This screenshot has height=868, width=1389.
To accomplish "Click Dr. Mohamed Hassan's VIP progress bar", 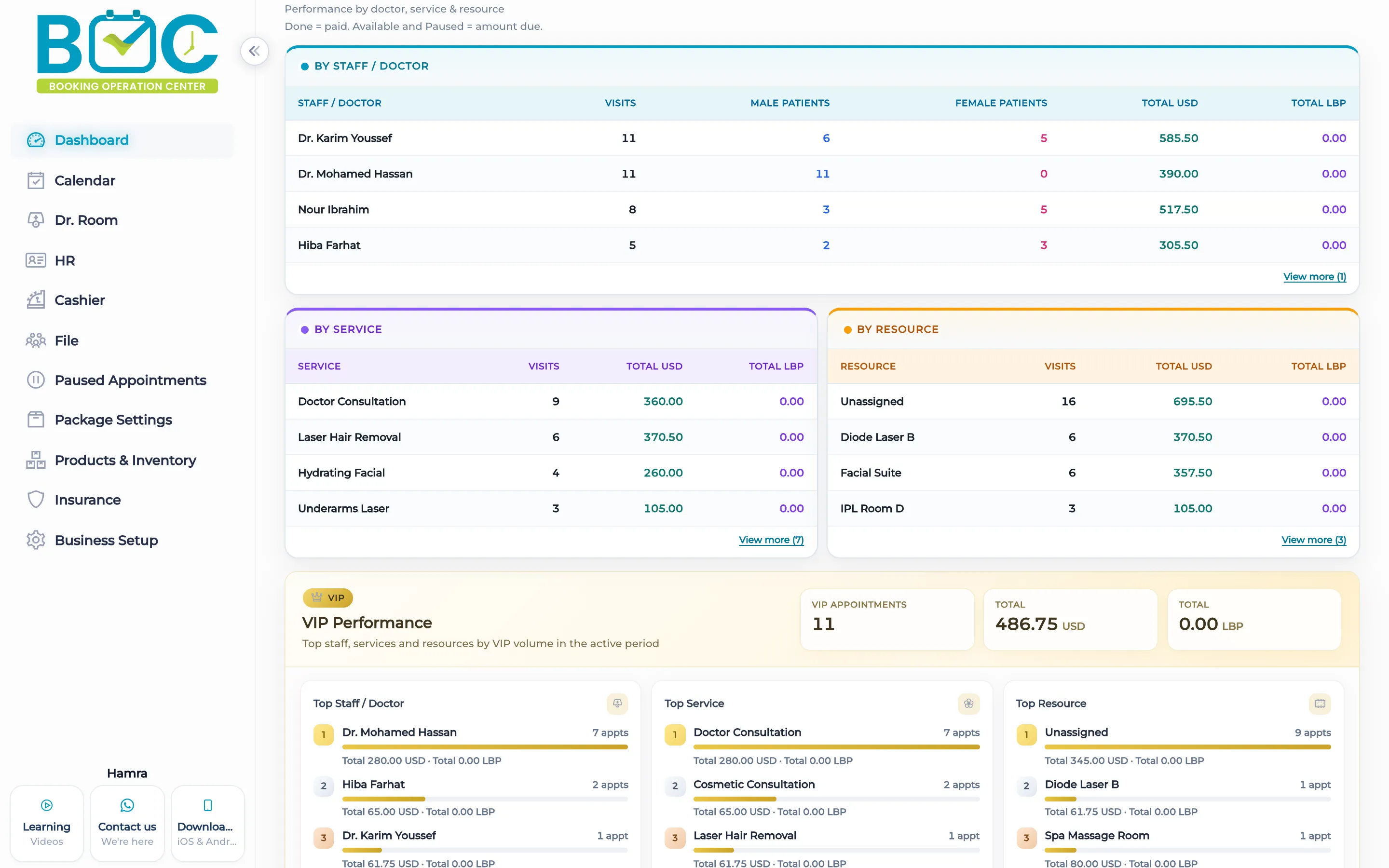I will coord(485,747).
